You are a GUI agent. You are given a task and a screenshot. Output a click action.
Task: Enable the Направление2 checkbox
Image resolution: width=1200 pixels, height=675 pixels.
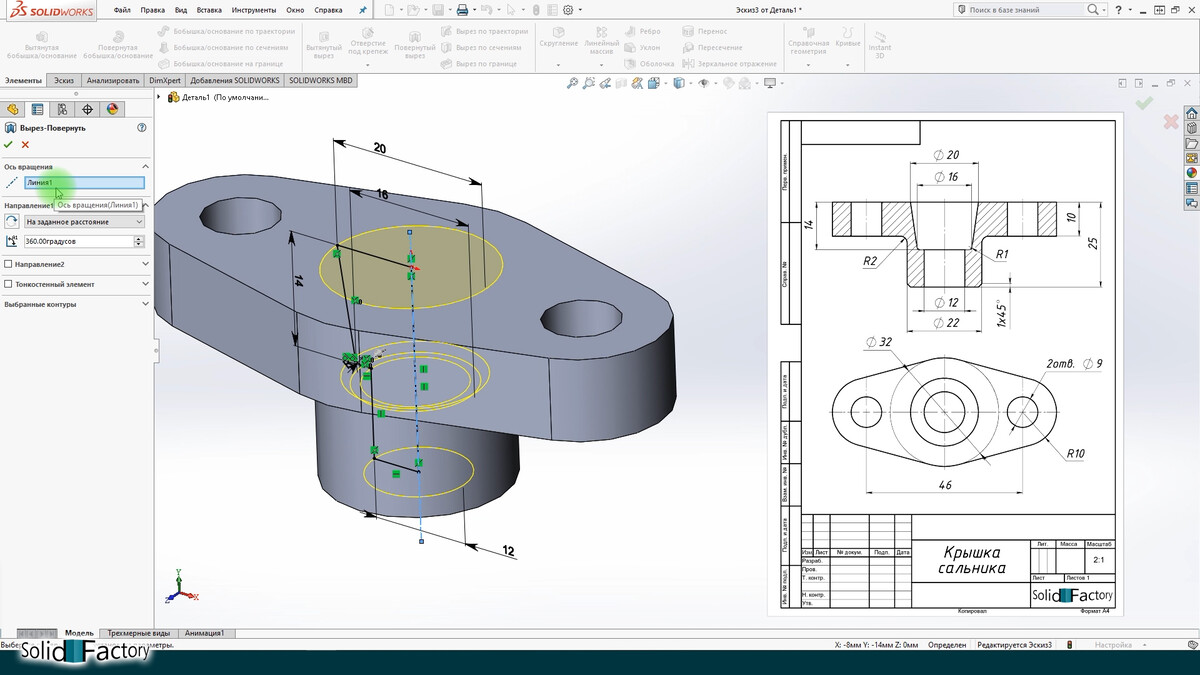[x=9, y=264]
